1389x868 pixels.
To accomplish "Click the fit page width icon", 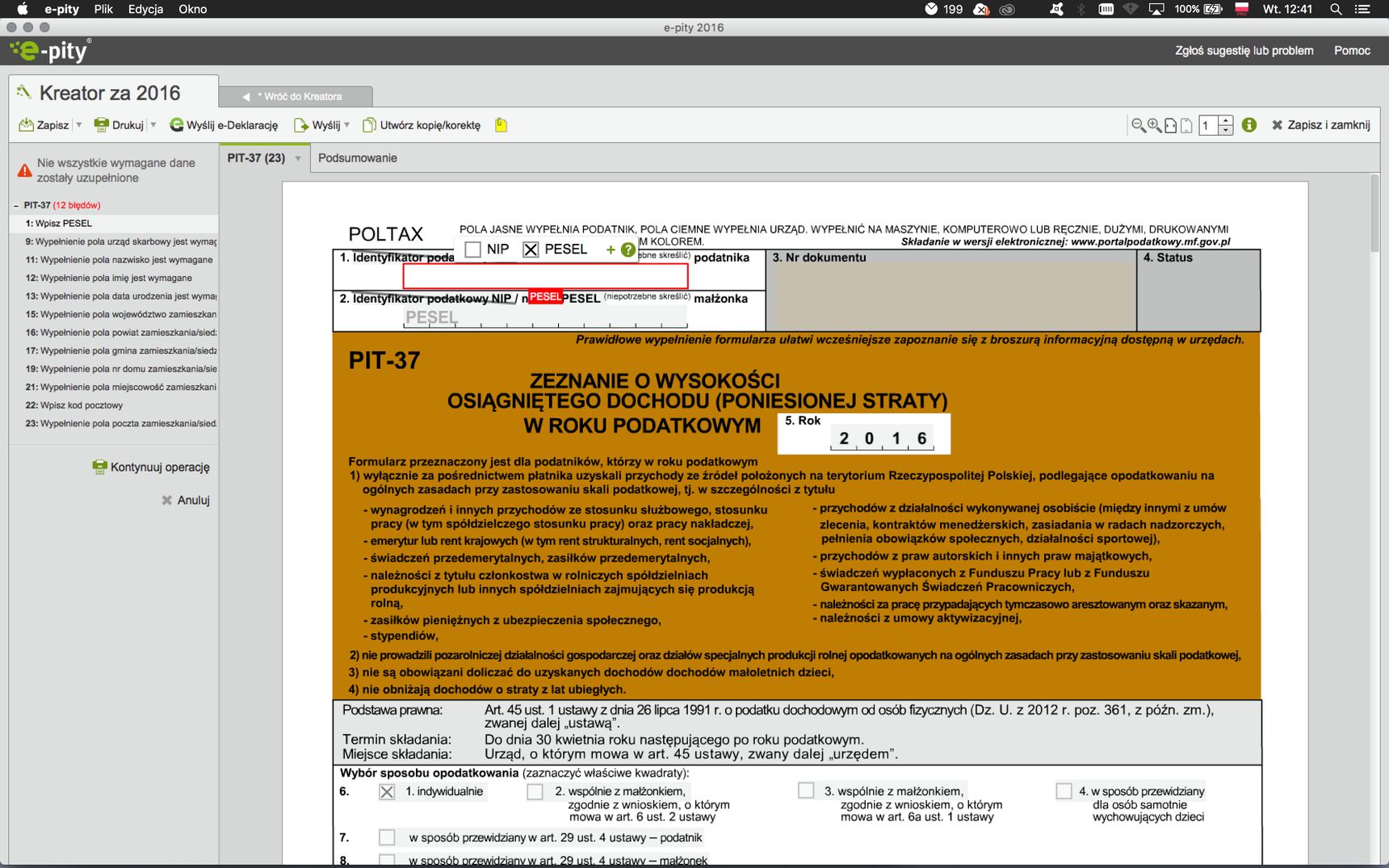I will pos(1170,125).
